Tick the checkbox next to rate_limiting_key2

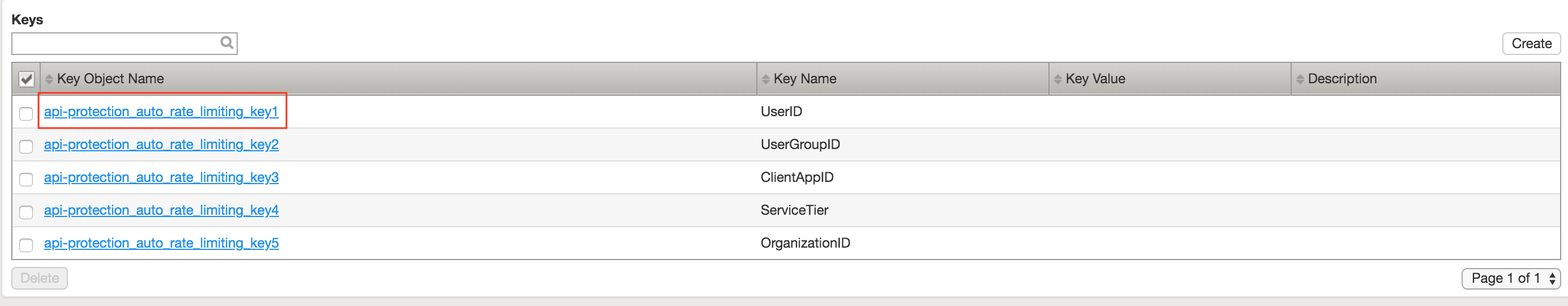26,146
